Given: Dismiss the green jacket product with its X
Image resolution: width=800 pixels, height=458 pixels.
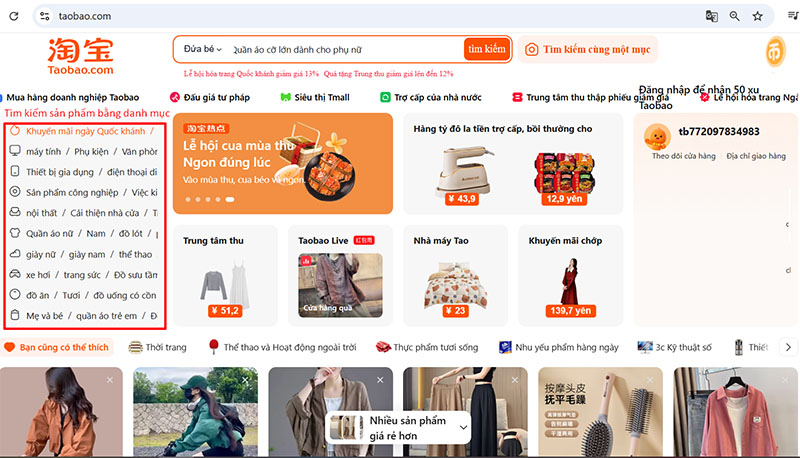Looking at the screenshot, I should [x=245, y=380].
